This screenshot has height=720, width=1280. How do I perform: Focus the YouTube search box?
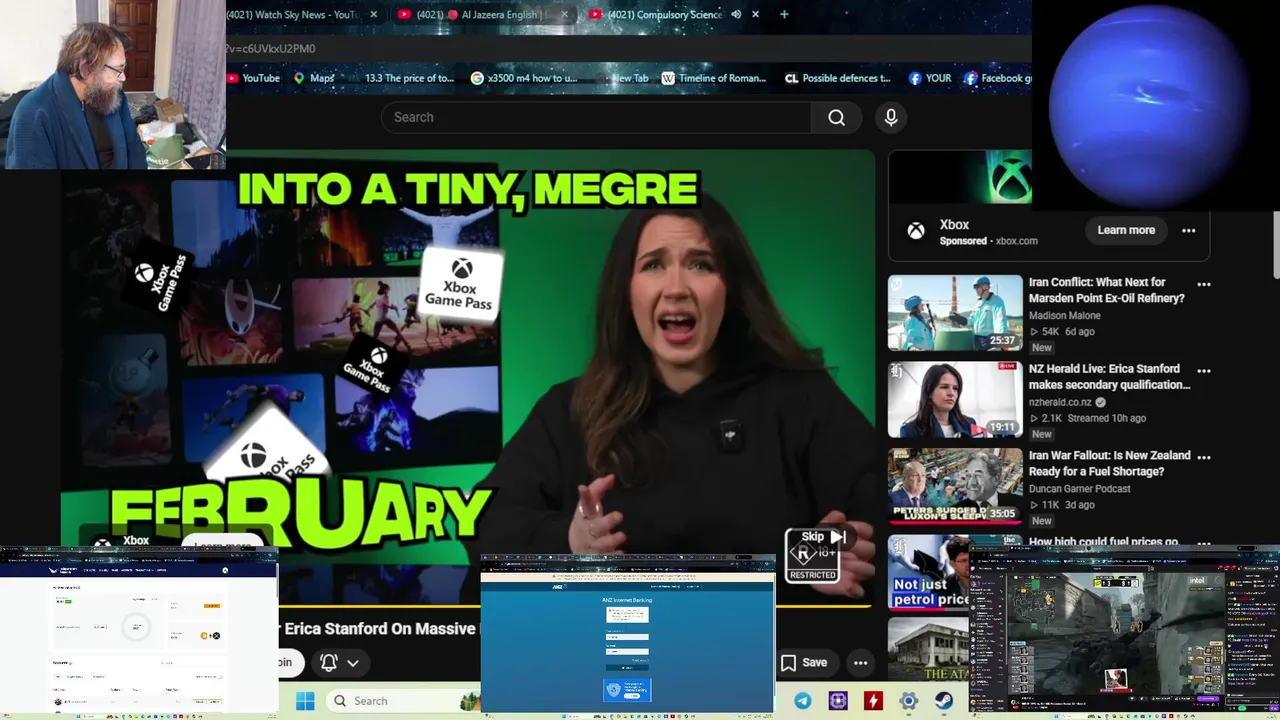[x=596, y=117]
